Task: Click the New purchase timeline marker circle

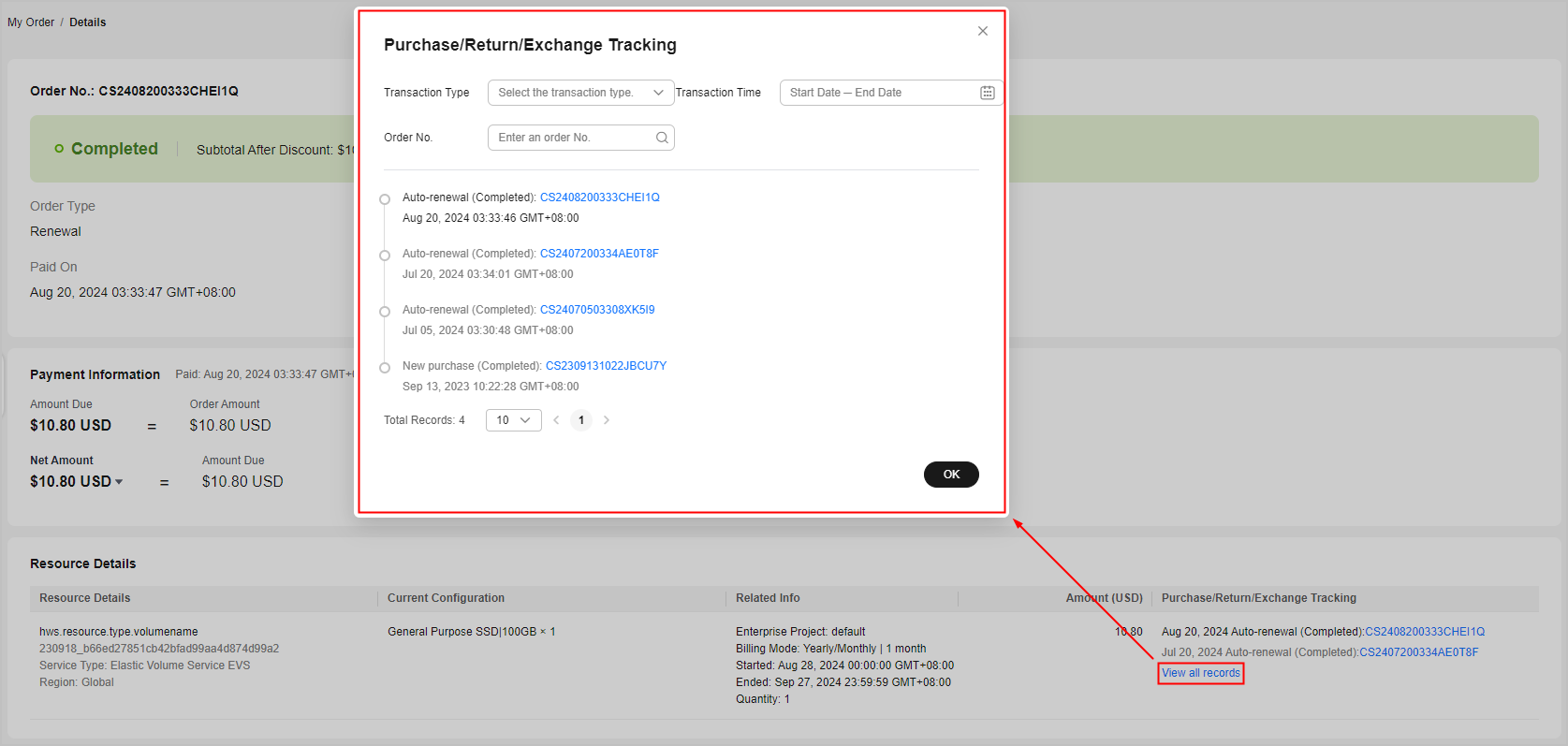Action: (385, 368)
